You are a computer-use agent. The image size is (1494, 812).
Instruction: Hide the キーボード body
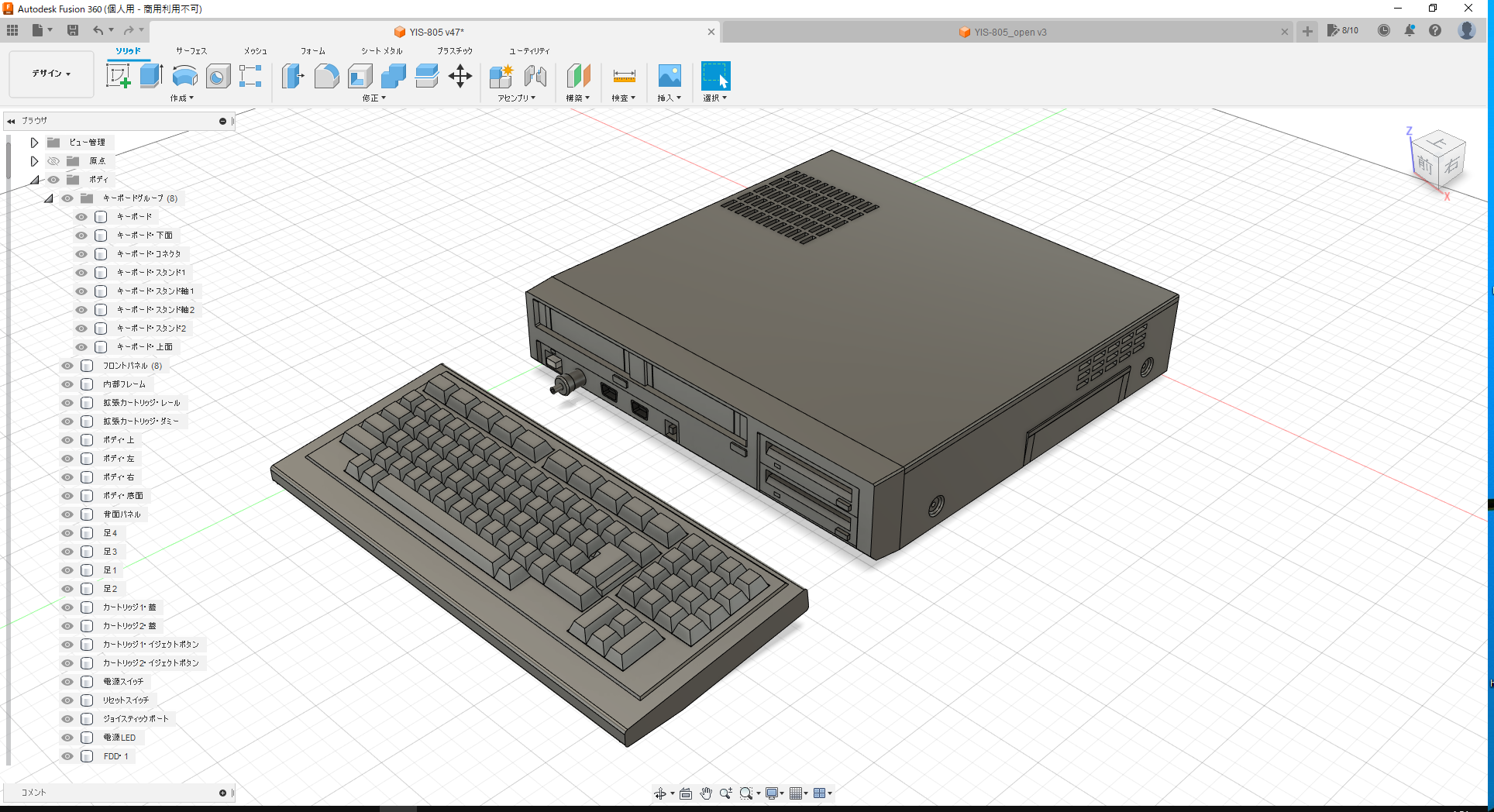tap(81, 217)
